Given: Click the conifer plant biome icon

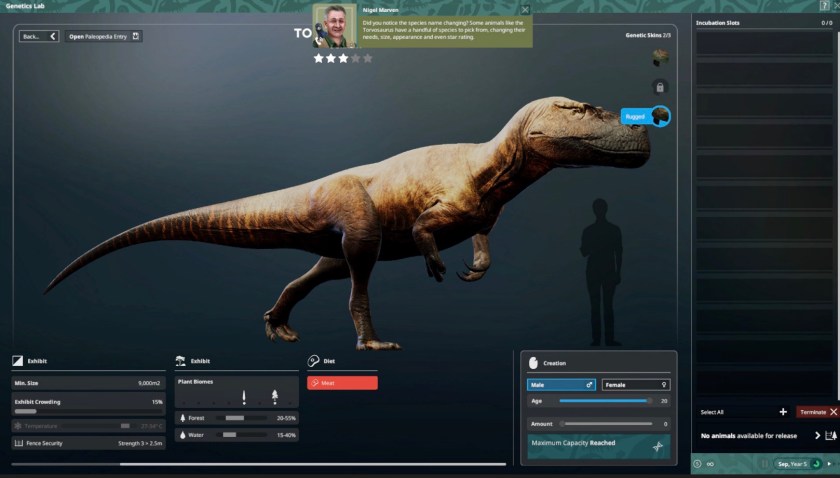Looking at the screenshot, I should (x=275, y=396).
